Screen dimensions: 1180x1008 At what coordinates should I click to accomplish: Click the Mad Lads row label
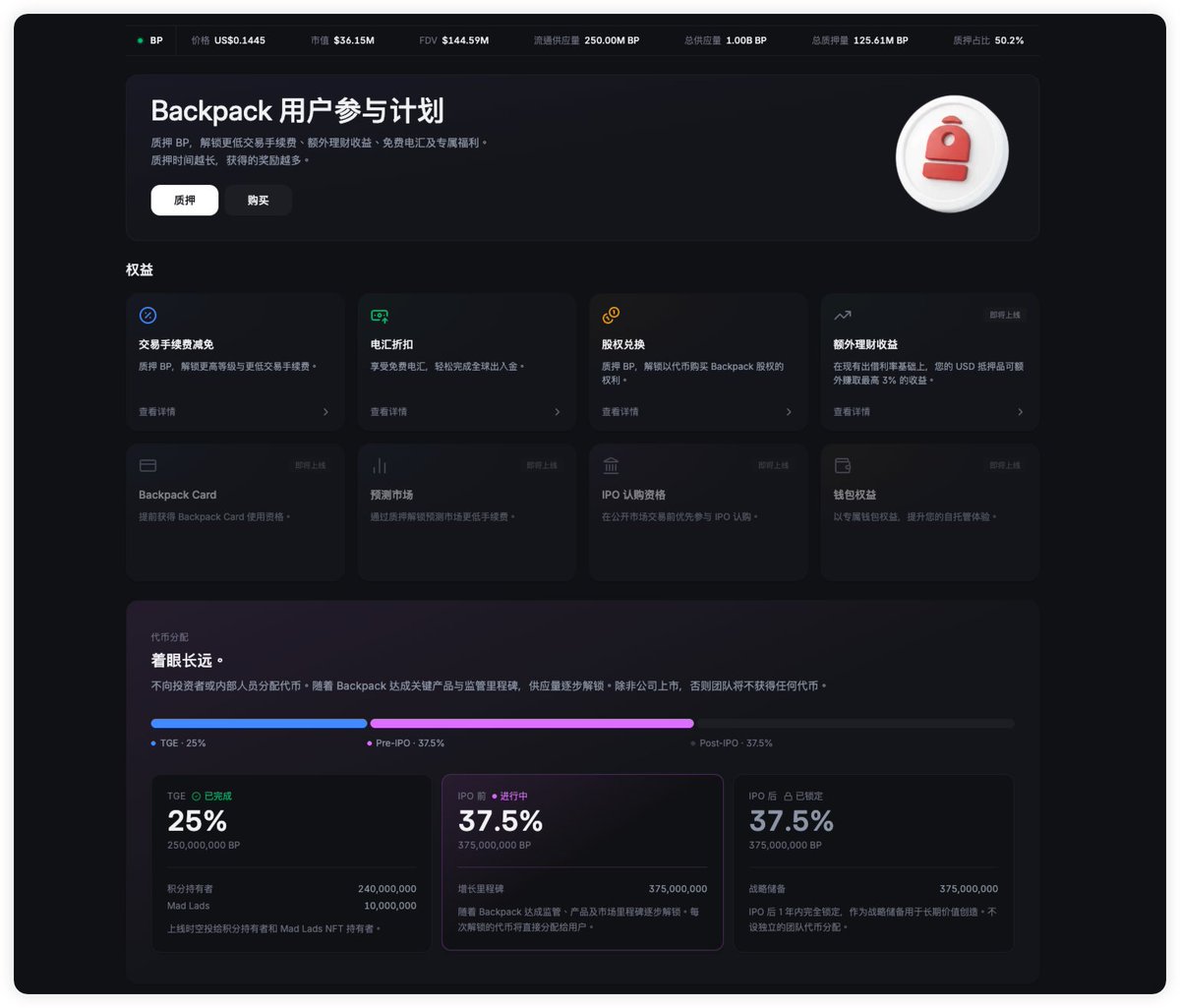pyautogui.click(x=188, y=907)
